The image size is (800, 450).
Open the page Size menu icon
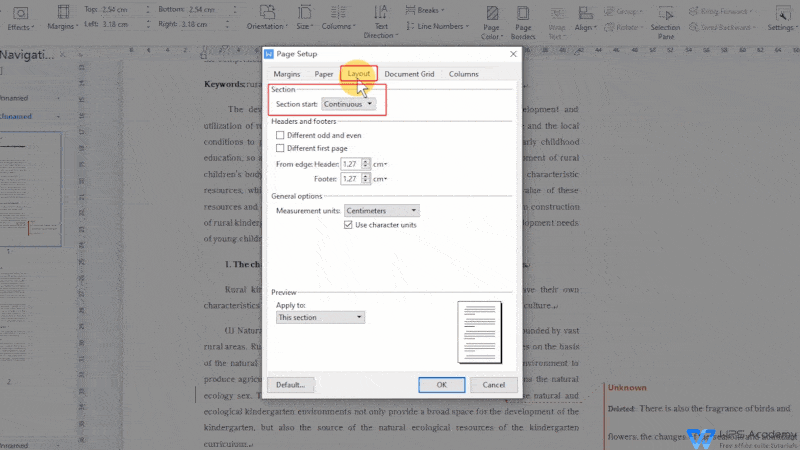[x=305, y=12]
